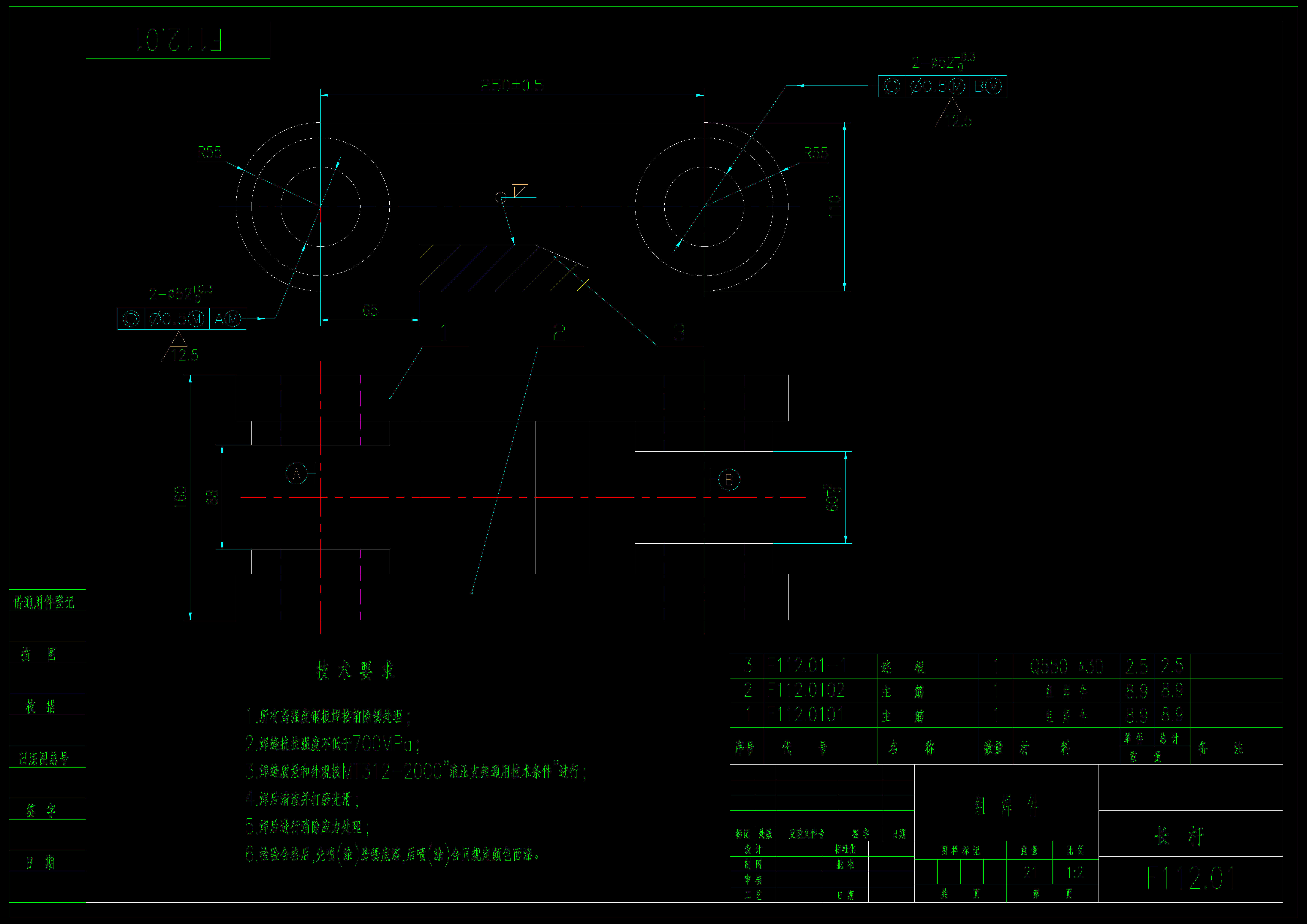Select the 名称 column header
This screenshot has height=924, width=1307.
pyautogui.click(x=911, y=748)
